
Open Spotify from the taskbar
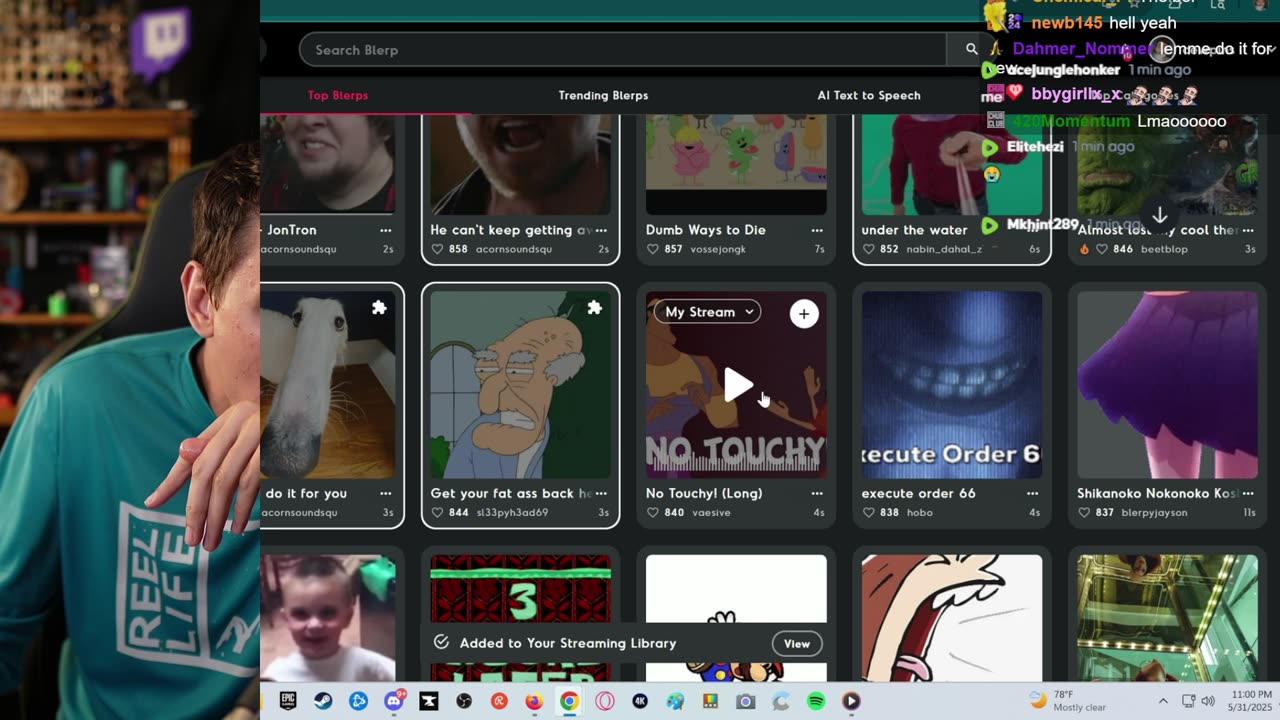[816, 701]
